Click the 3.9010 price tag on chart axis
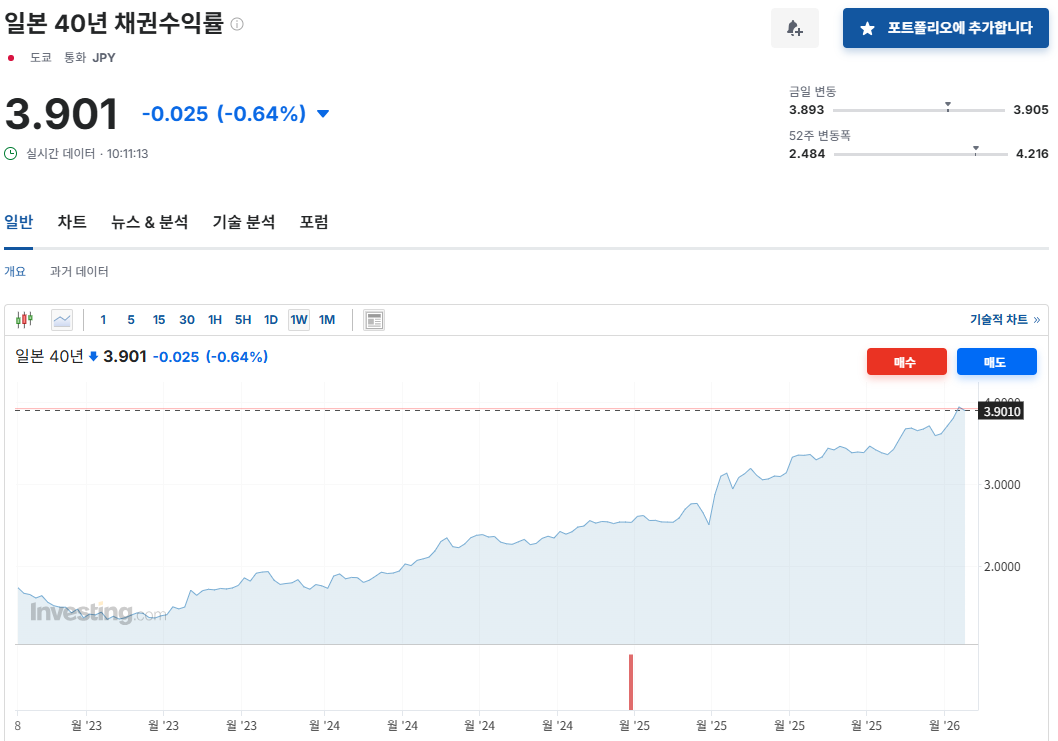 click(x=1000, y=410)
